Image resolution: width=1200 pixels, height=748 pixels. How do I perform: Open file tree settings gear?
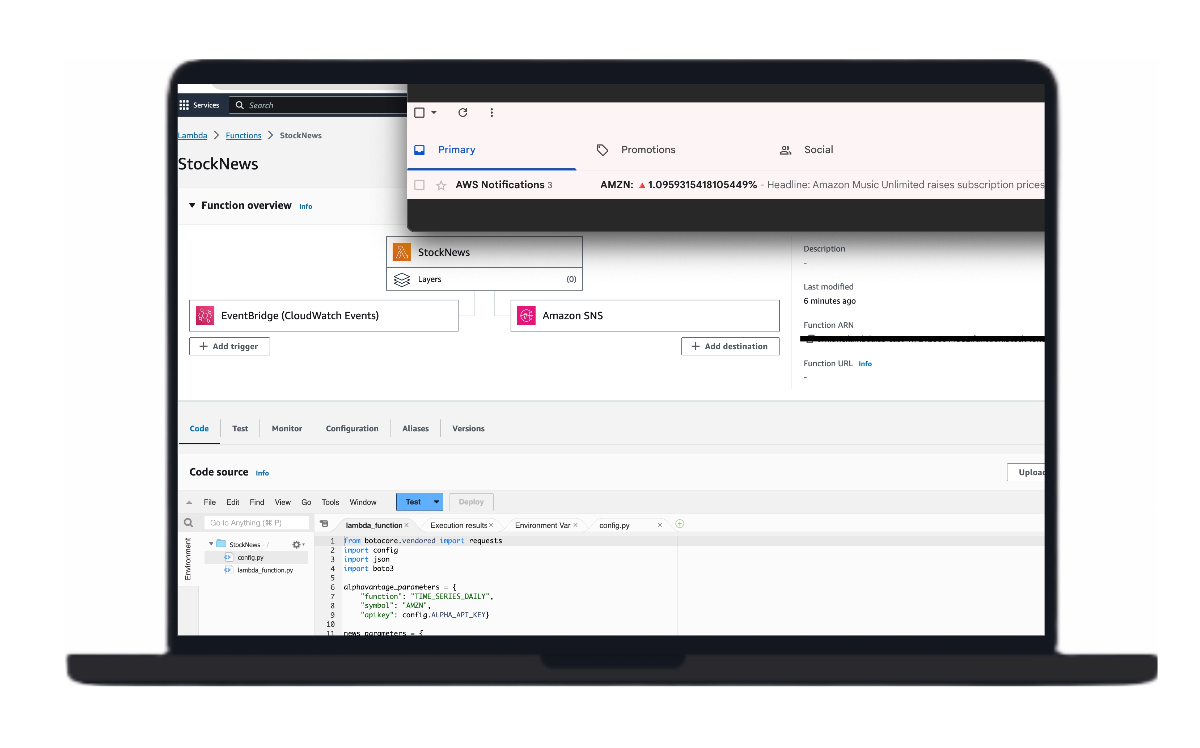coord(297,545)
